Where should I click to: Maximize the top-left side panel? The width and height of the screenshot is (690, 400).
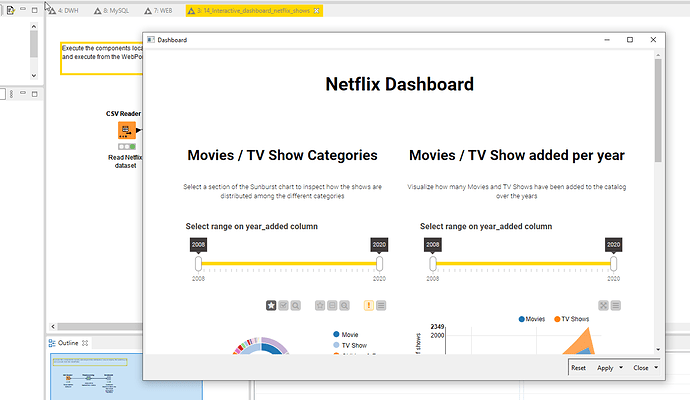(x=34, y=10)
